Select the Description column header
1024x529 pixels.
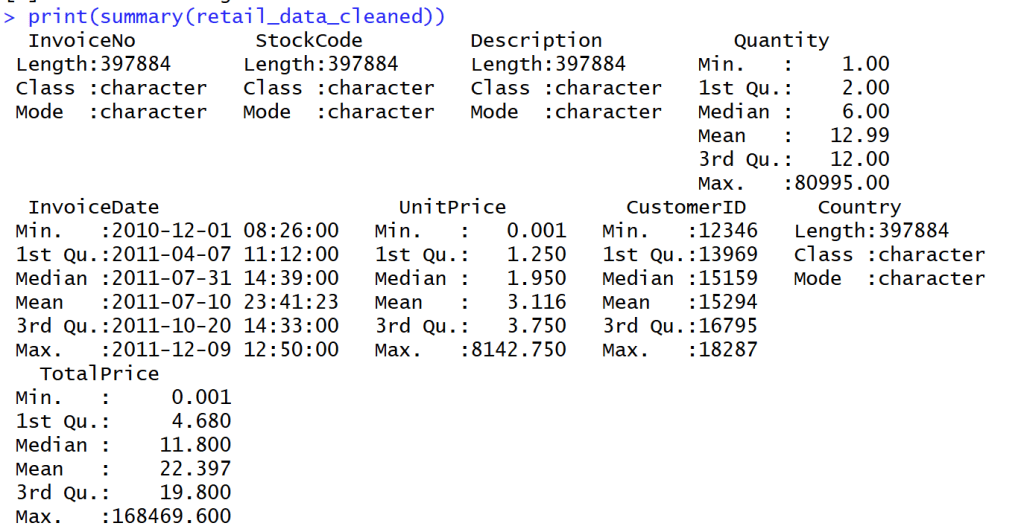point(536,41)
